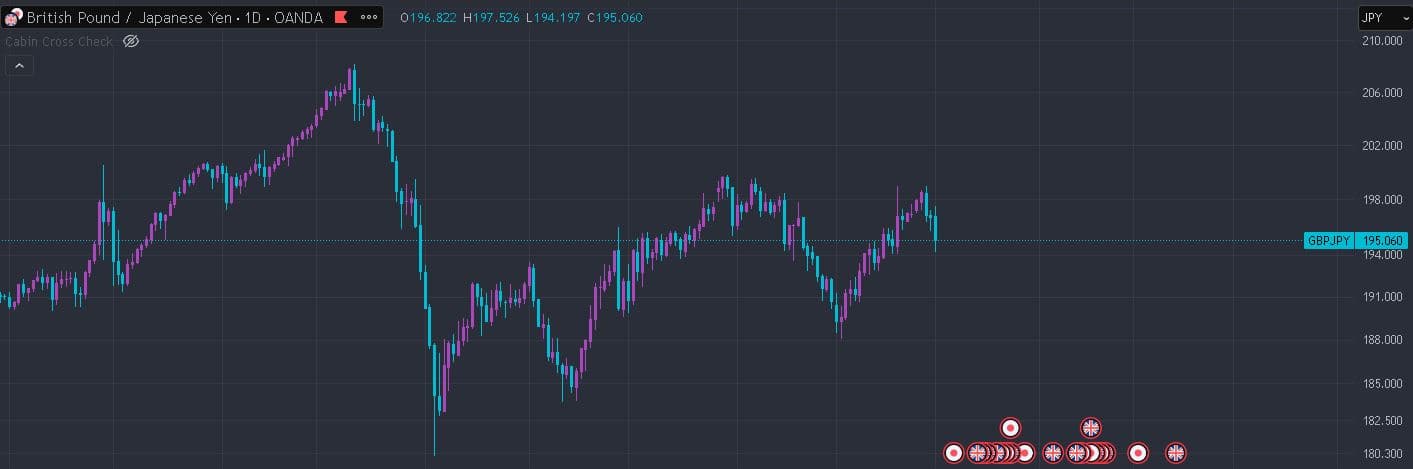Screen dimensions: 1413x469
Task: Click Japan event marker preceding the last UK marker
Action: [1137, 453]
